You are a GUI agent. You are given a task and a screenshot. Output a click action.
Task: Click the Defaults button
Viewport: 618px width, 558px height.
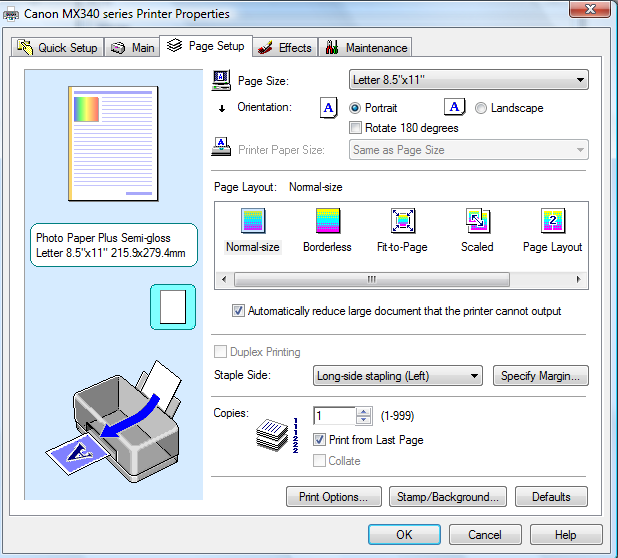[551, 497]
